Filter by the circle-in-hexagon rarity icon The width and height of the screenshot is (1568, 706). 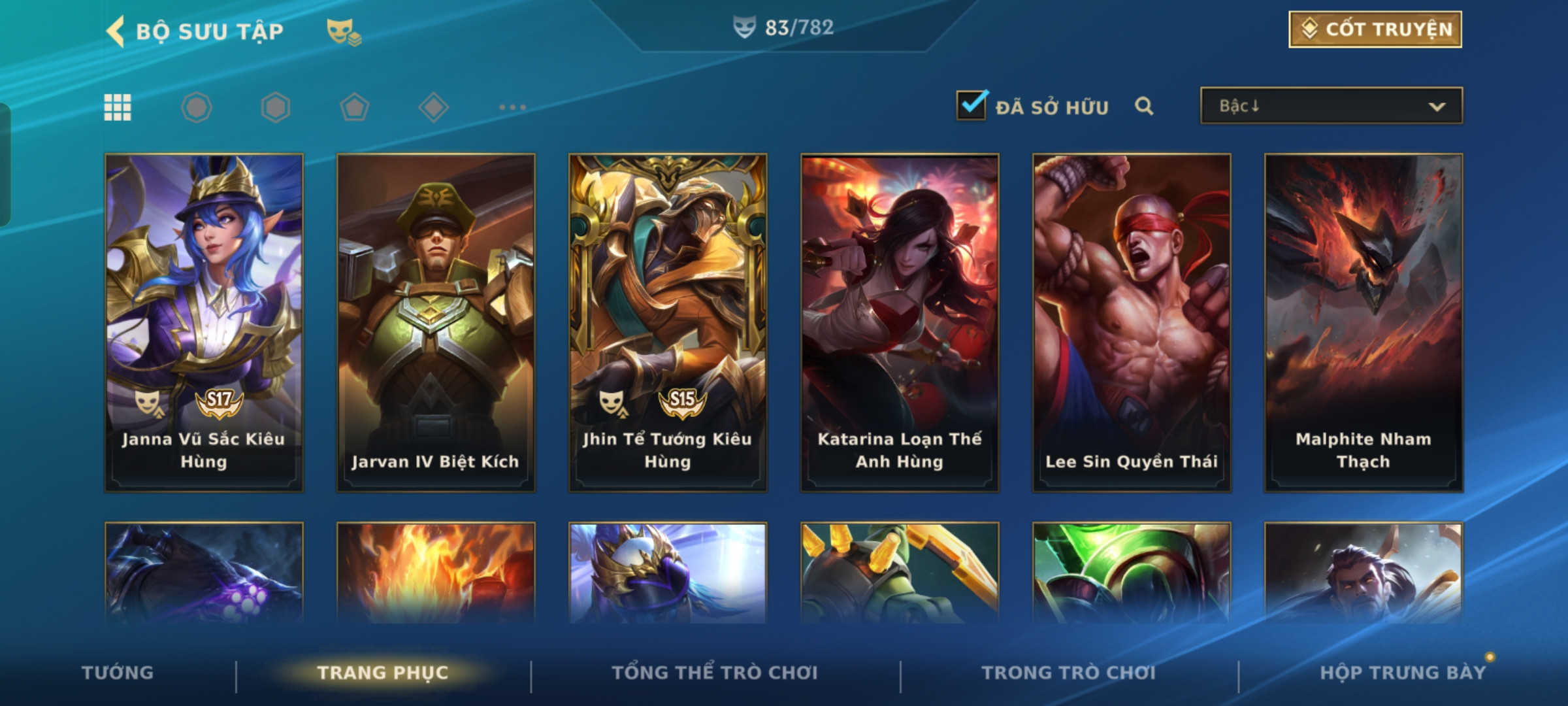coord(197,107)
